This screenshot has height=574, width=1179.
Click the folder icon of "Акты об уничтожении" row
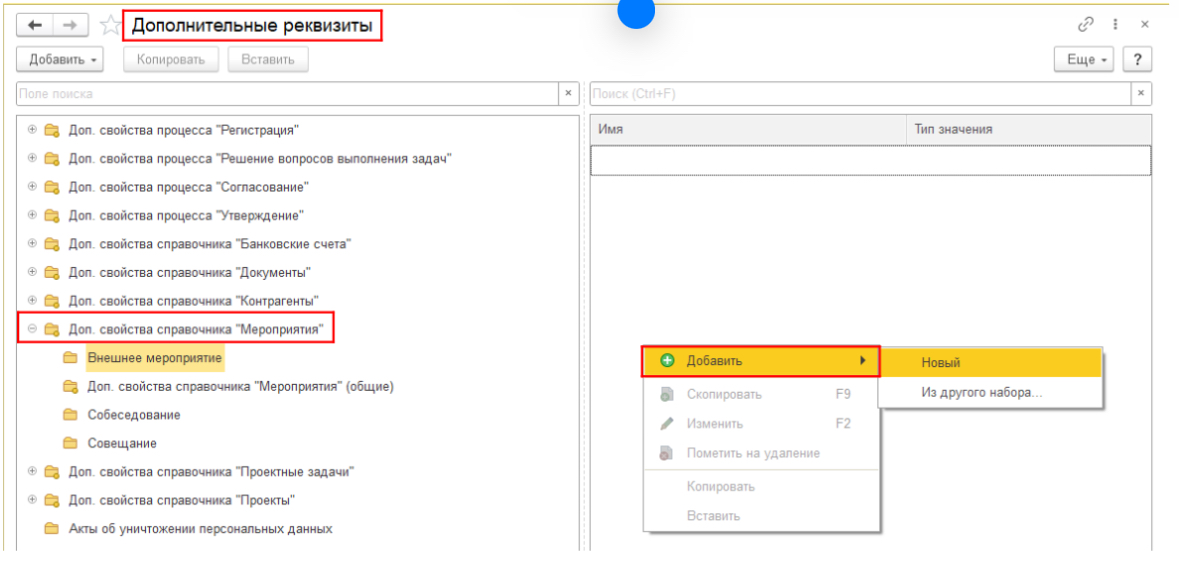[x=52, y=529]
